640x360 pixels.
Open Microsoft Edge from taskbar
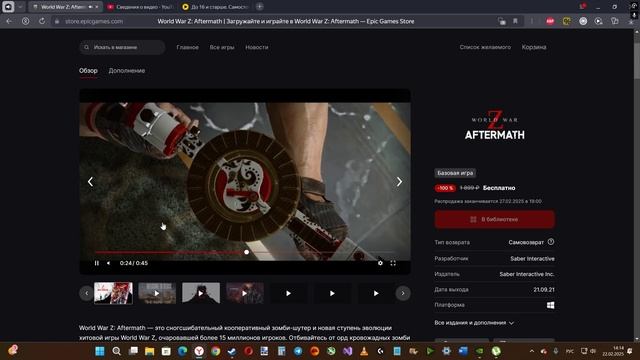(x=182, y=351)
